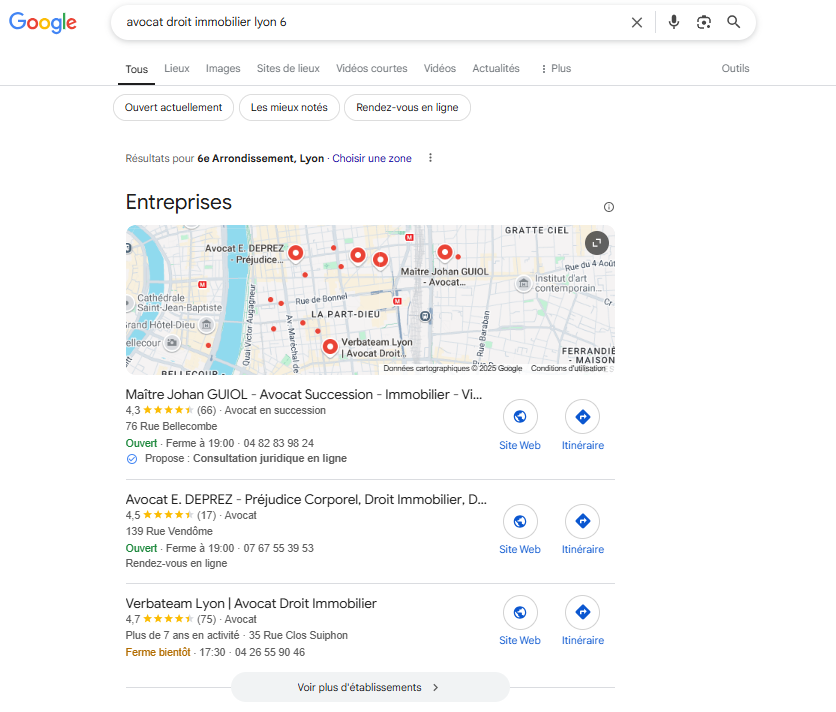Open the Maître Johan GUIOL listing title
This screenshot has height=712, width=836.
click(303, 395)
